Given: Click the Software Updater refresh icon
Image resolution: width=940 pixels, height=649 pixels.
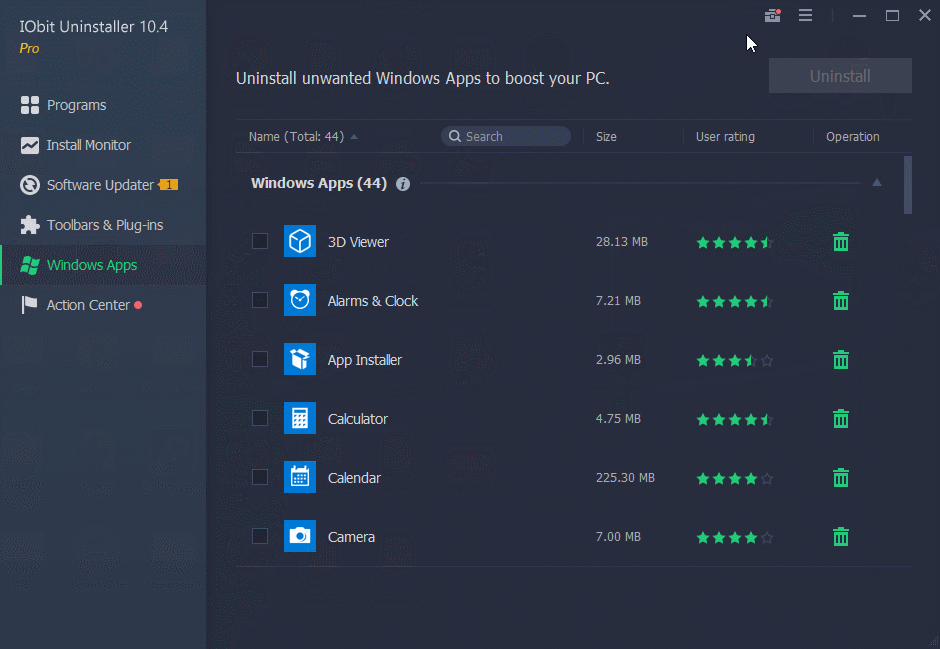Looking at the screenshot, I should point(29,185).
